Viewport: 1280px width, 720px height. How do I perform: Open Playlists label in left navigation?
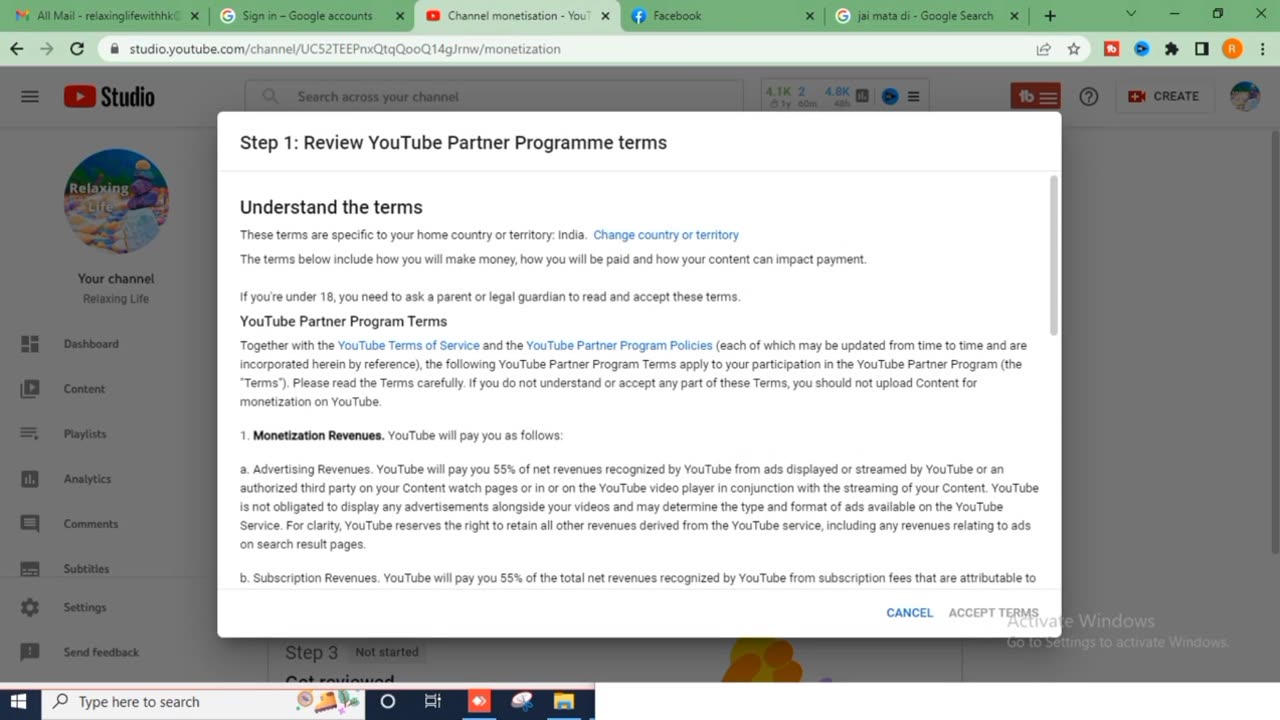(85, 434)
